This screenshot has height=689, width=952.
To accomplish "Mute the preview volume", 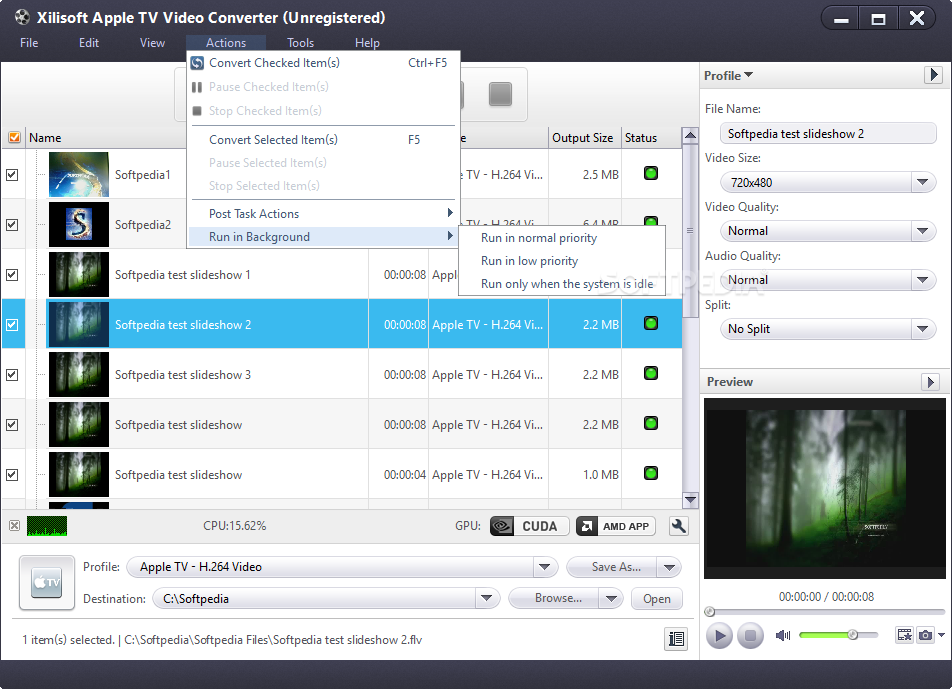I will (783, 636).
